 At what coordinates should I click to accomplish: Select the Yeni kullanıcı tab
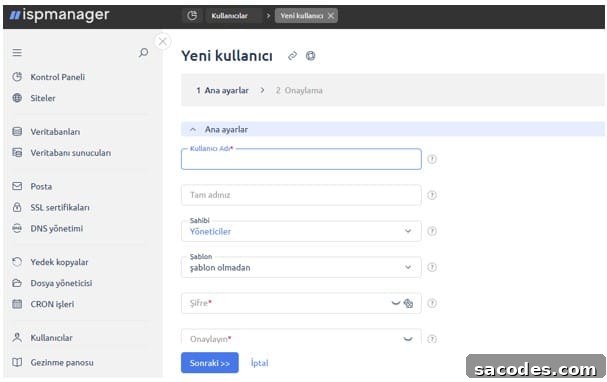(x=302, y=16)
